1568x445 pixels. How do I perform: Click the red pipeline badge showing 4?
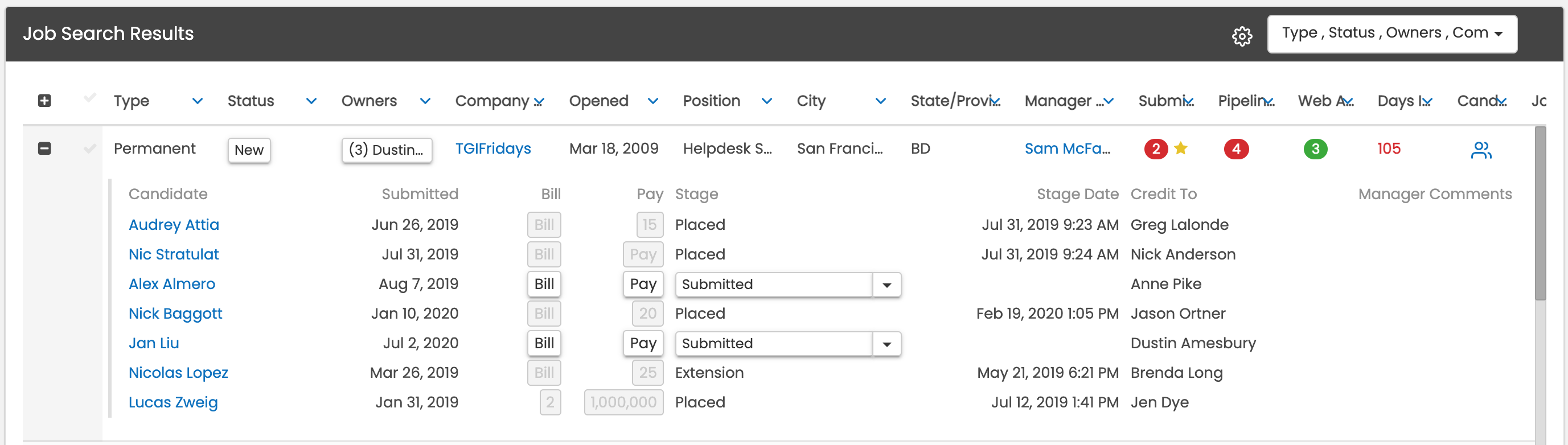coord(1235,149)
